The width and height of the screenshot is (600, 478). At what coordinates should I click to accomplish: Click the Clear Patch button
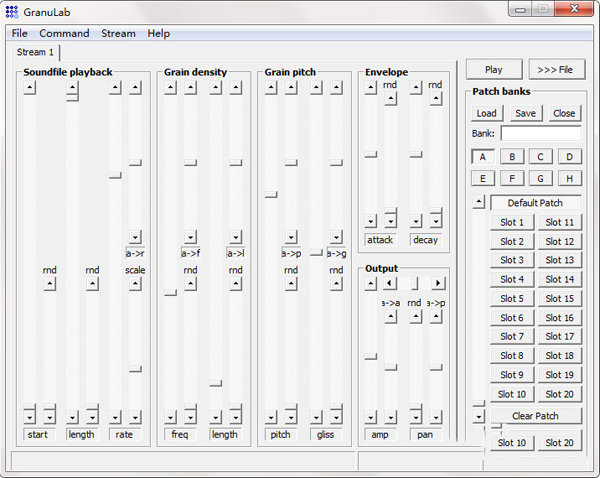tap(535, 416)
